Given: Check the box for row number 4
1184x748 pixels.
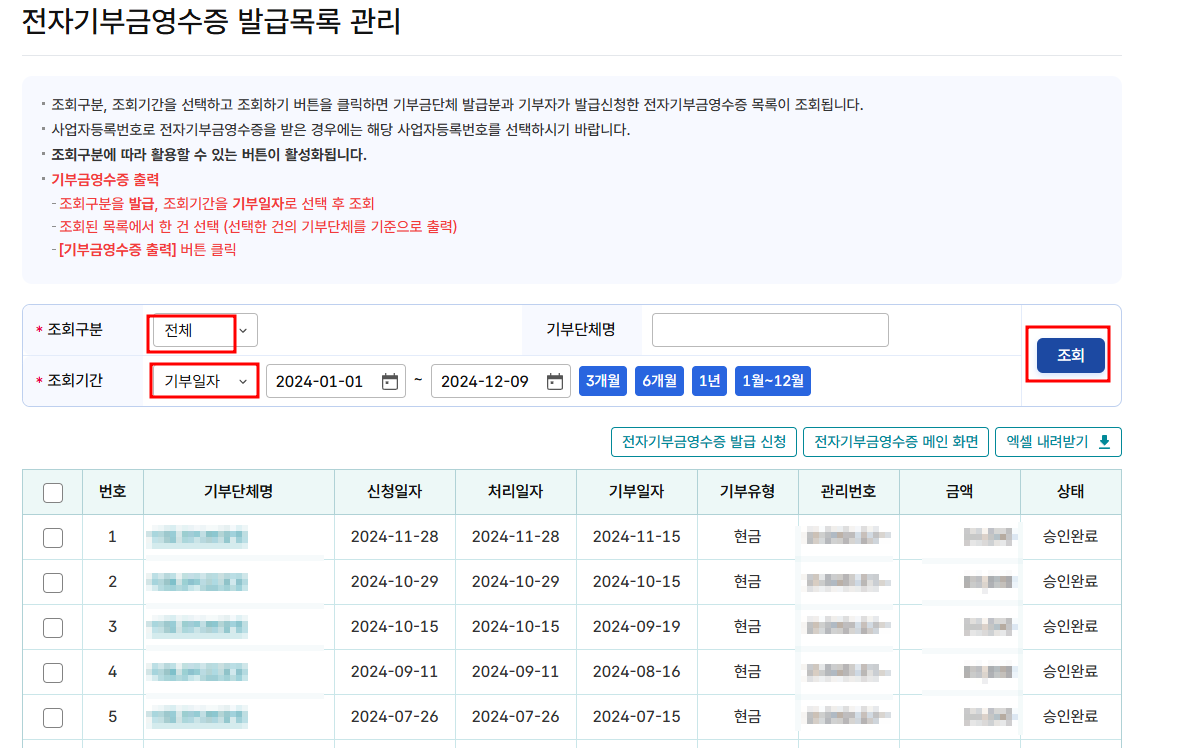Looking at the screenshot, I should click(x=53, y=673).
